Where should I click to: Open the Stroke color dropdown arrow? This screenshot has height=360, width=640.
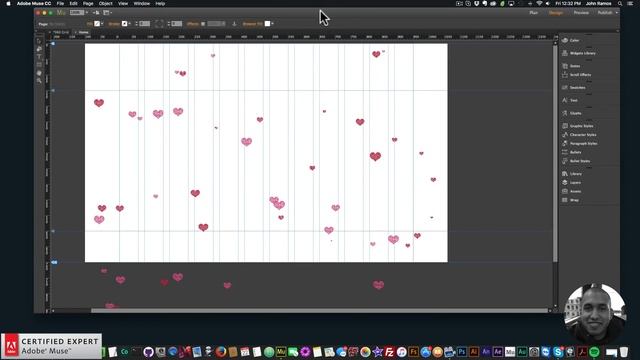130,24
